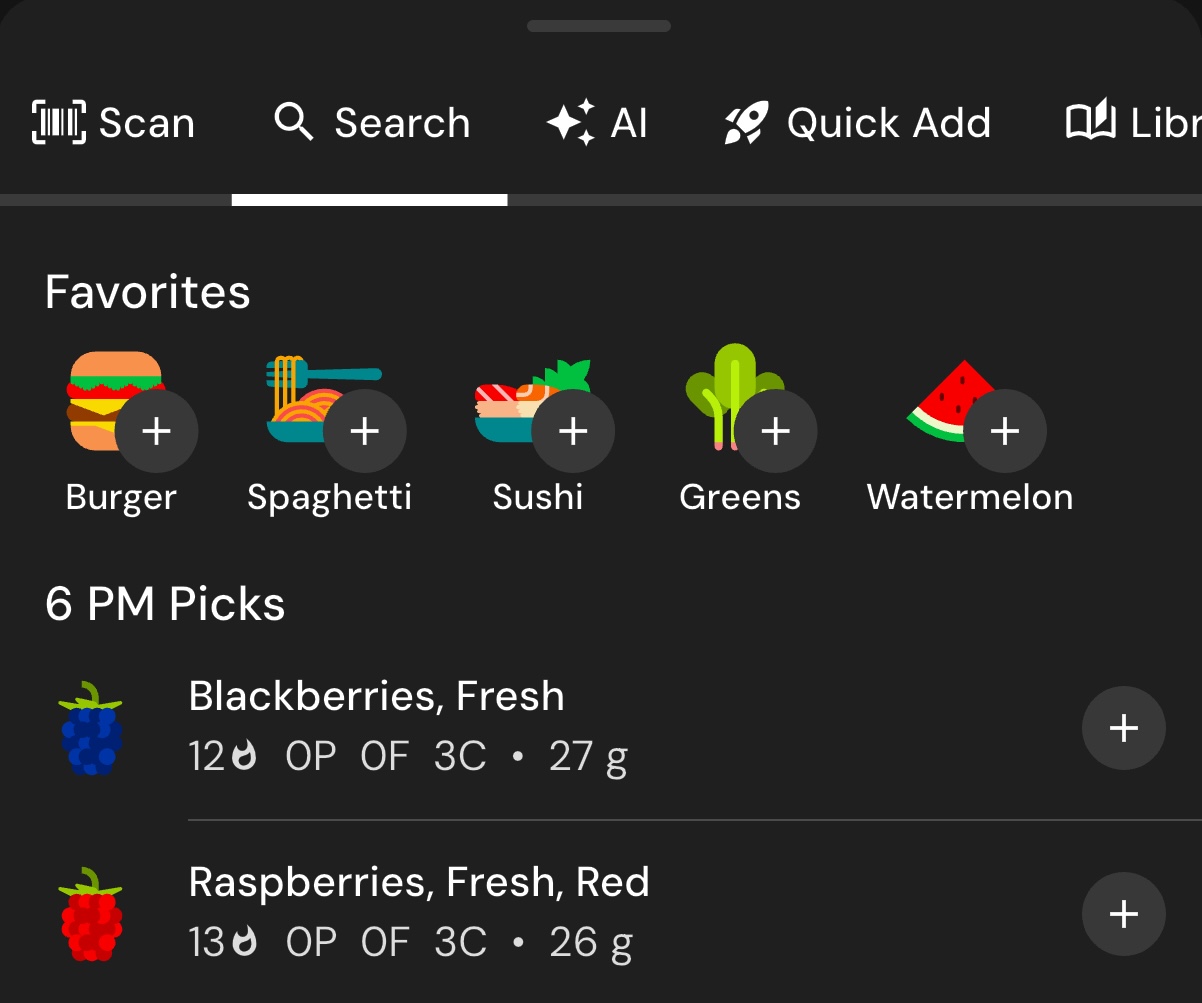Open the Quick Add tab
This screenshot has height=1003, width=1202.
pos(857,123)
